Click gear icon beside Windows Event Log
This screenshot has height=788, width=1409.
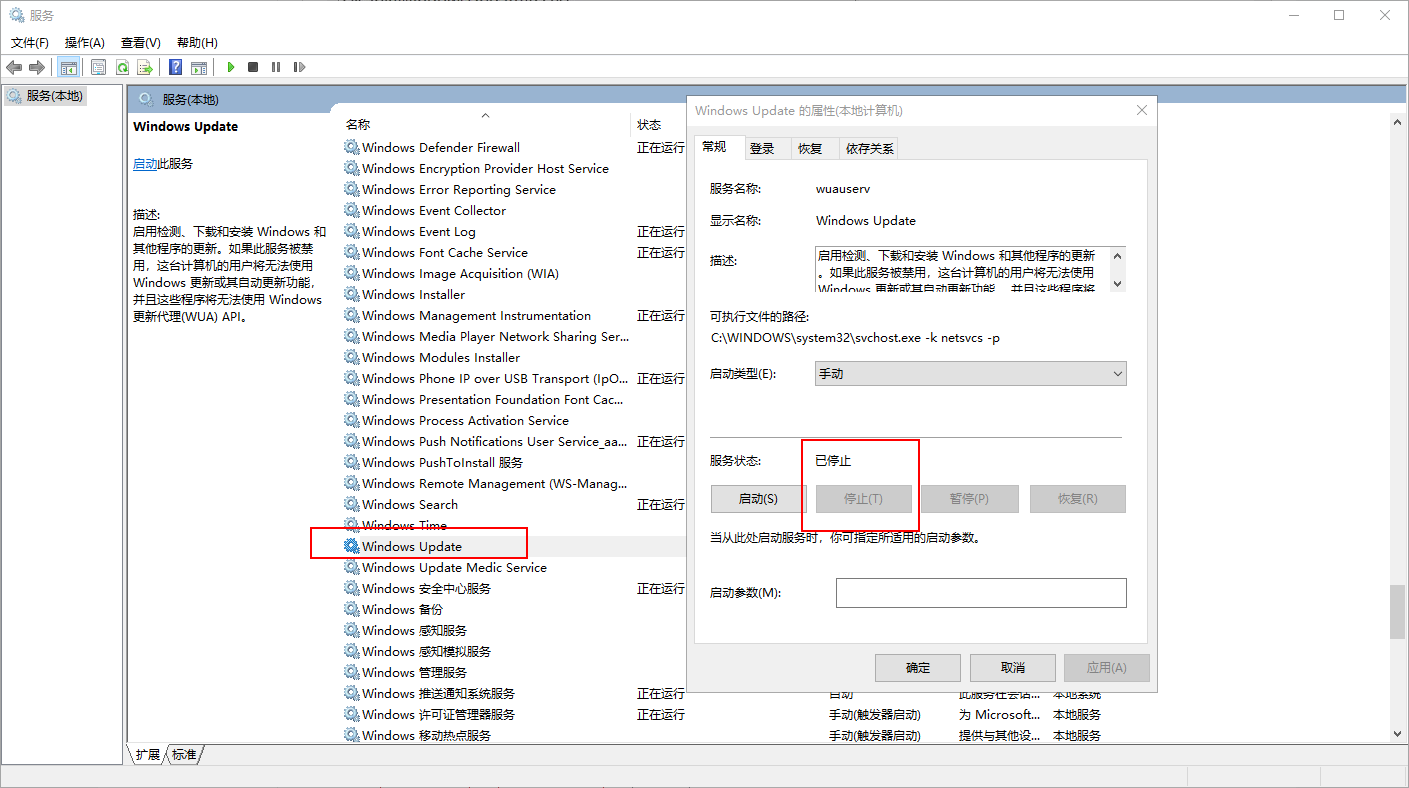(352, 231)
